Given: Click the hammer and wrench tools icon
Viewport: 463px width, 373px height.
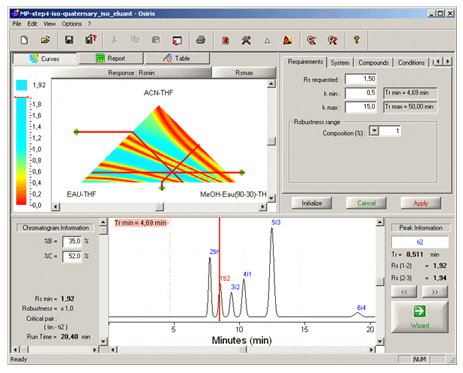Looking at the screenshot, I should 246,40.
